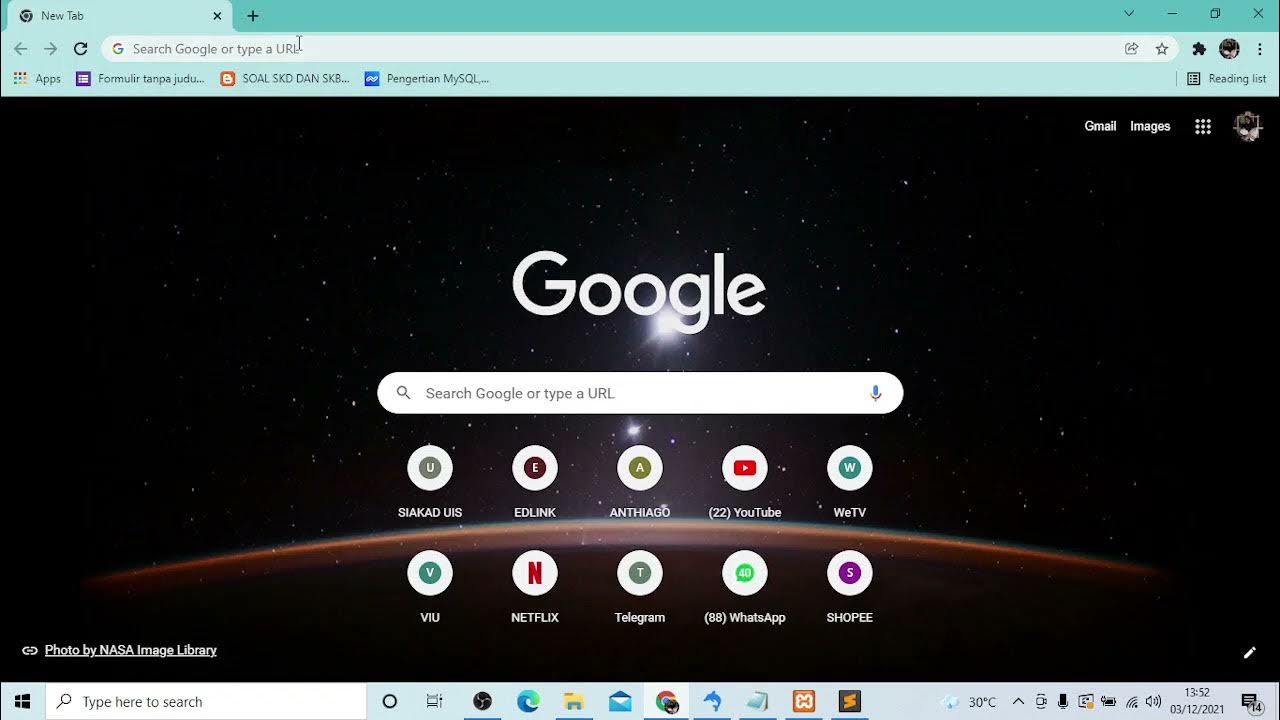
Task: Open the Extensions puzzle icon
Action: [x=1199, y=48]
